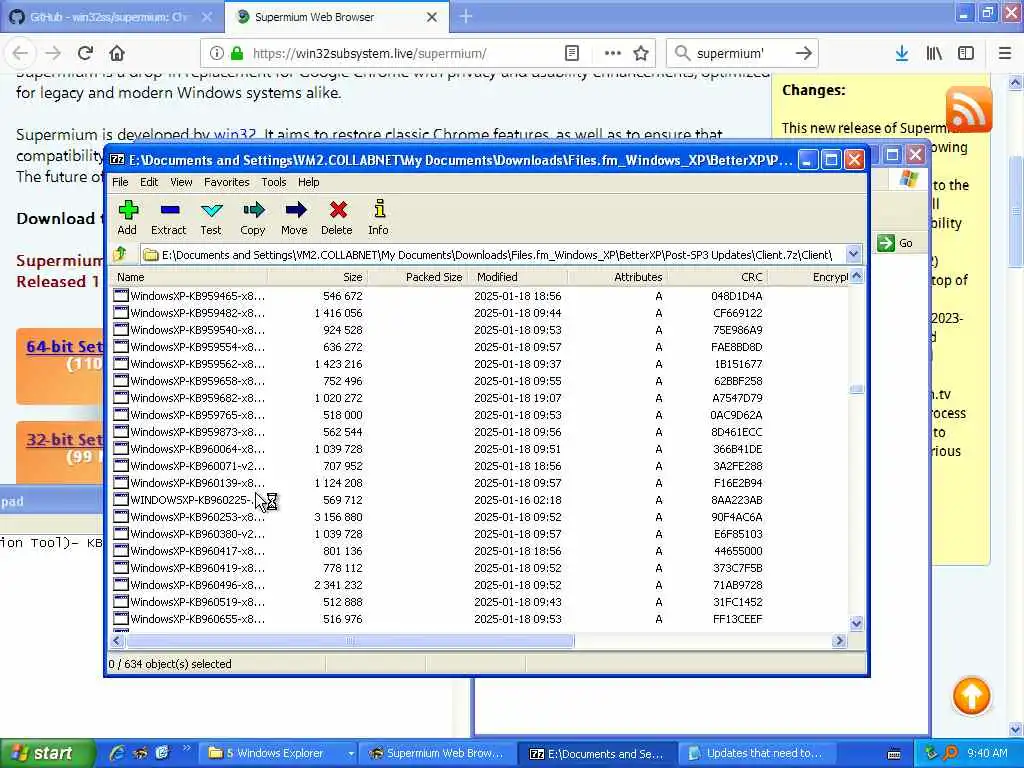Viewport: 1024px width, 768px height.
Task: Open the downloads panel in browser
Action: coord(902,53)
